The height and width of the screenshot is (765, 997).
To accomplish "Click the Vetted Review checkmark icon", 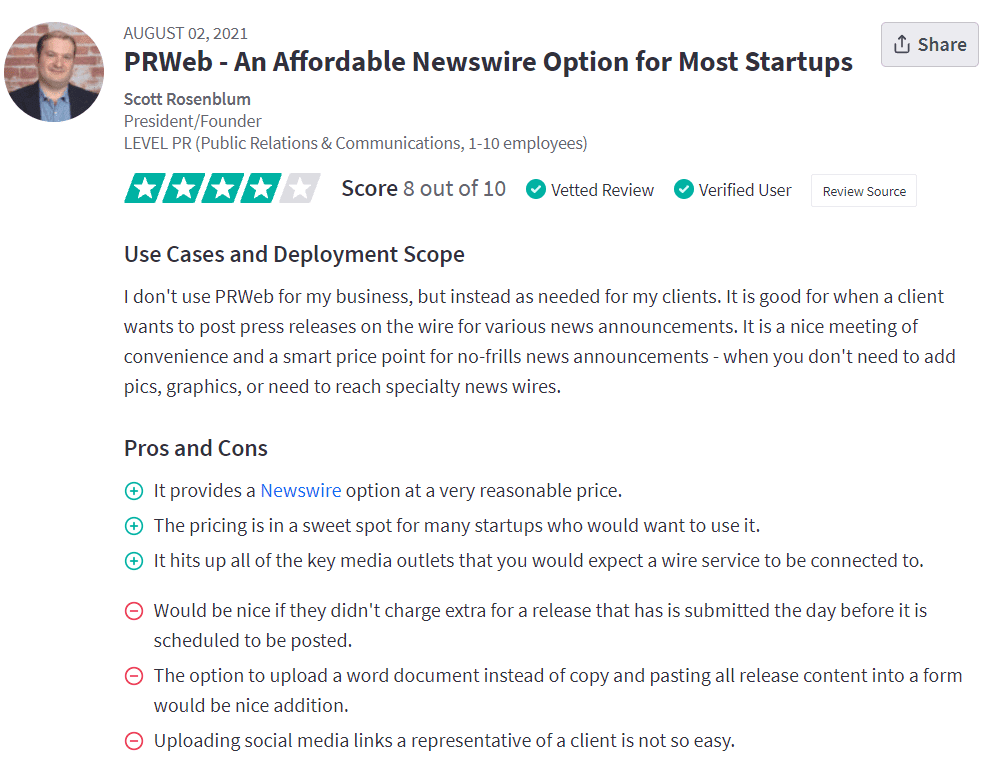I will click(x=535, y=190).
